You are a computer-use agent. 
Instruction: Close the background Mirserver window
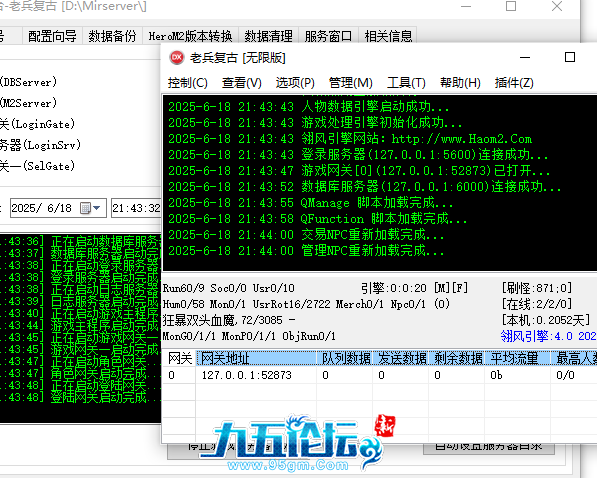tap(557, 6)
